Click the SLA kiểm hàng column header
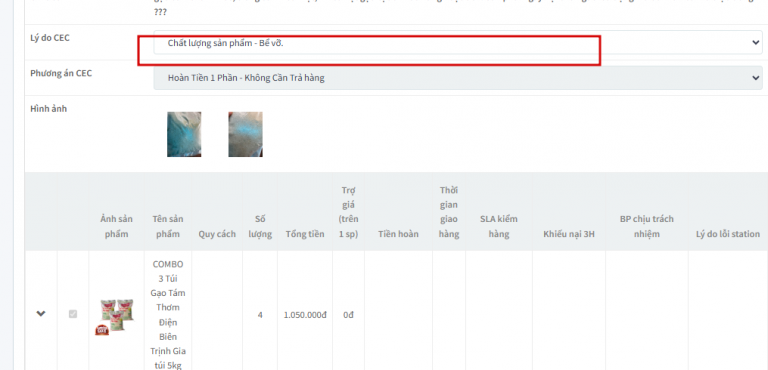Screen dimensions: 768x370 (499, 226)
